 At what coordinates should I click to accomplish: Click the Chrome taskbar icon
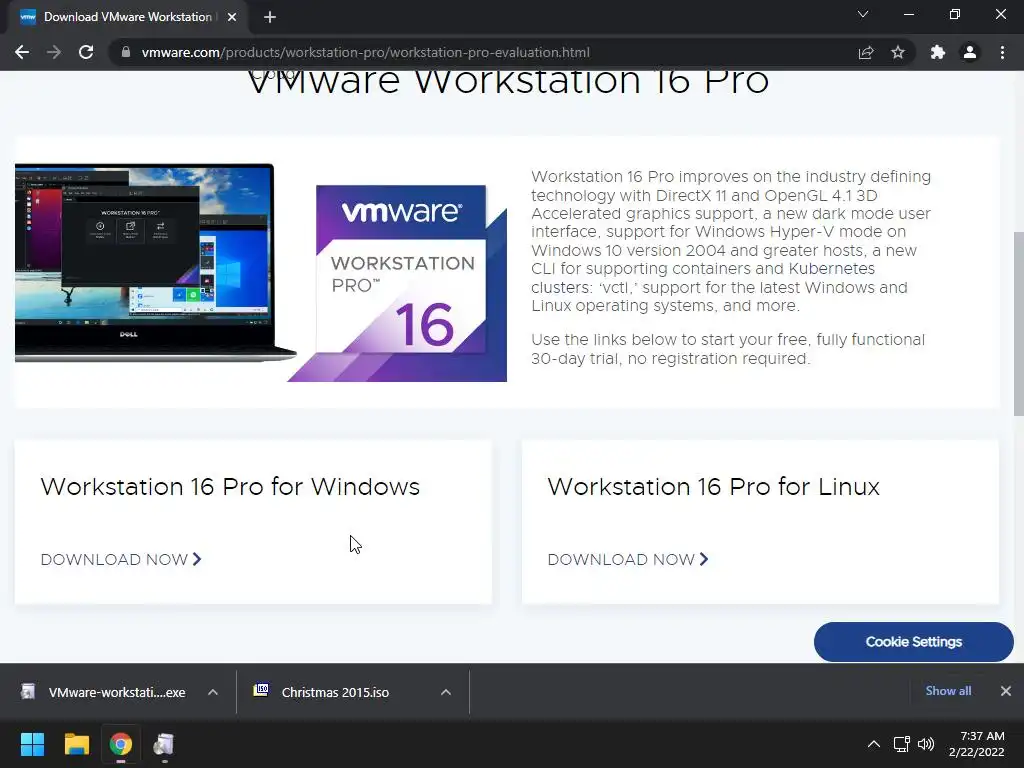click(x=121, y=744)
